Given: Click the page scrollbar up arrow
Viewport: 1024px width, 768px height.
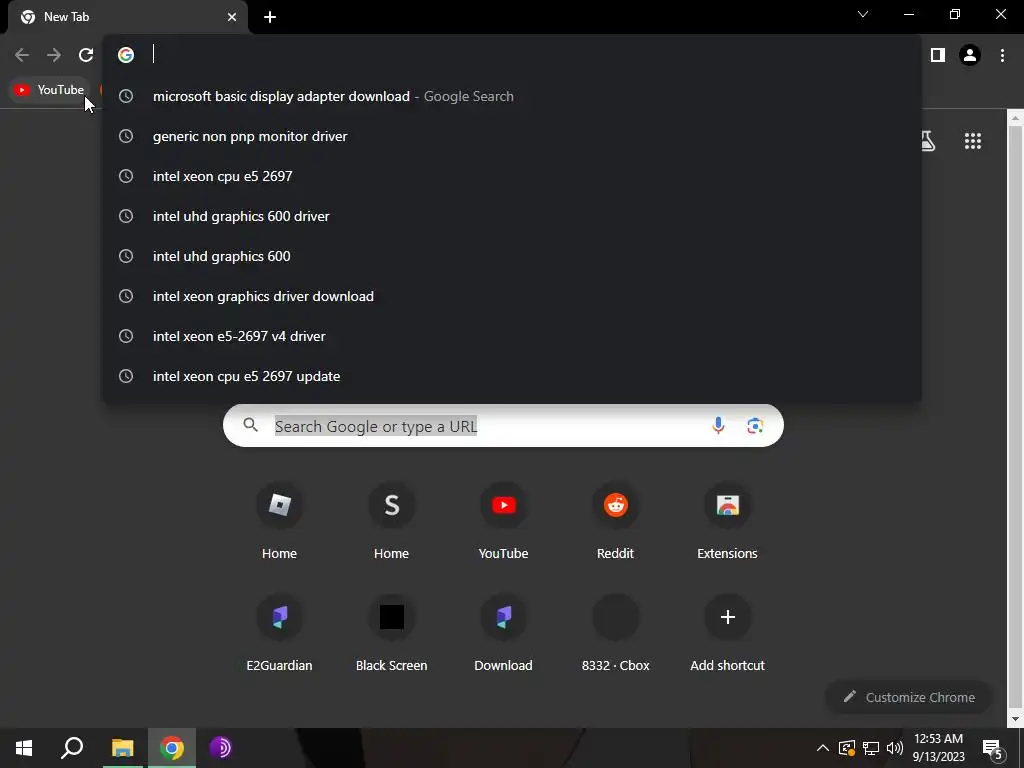Looking at the screenshot, I should (x=1016, y=118).
